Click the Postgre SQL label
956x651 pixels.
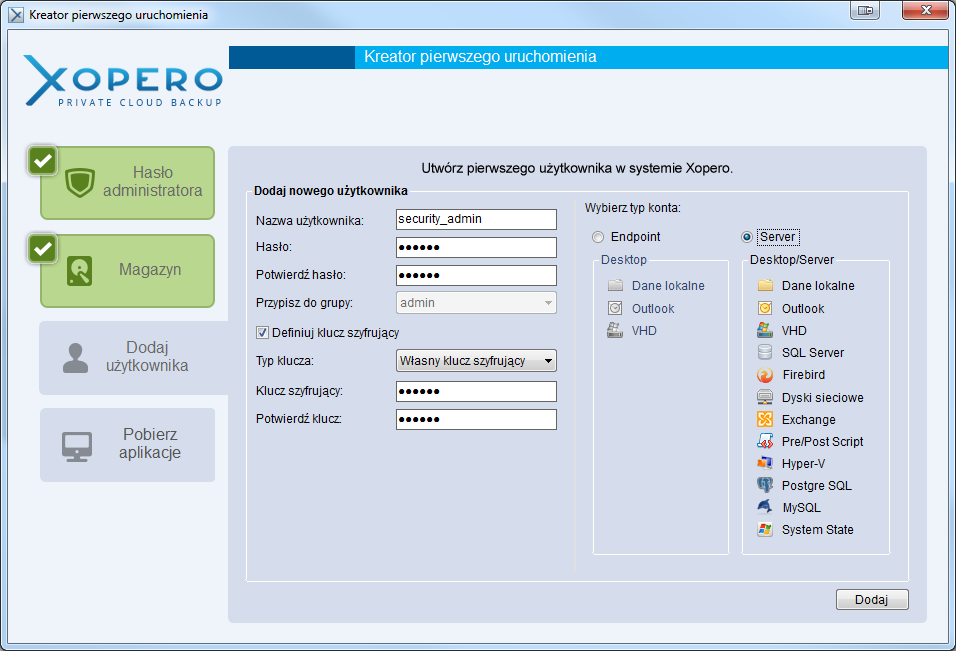coord(816,486)
